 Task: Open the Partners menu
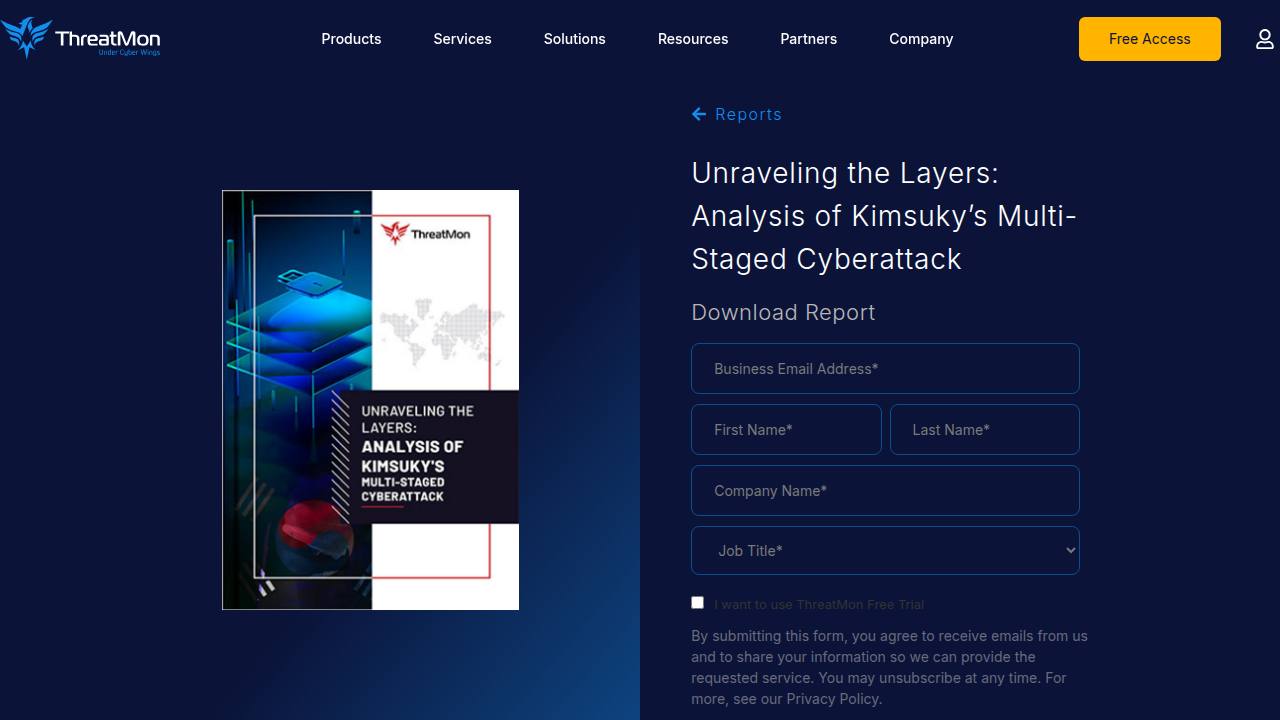coord(808,39)
